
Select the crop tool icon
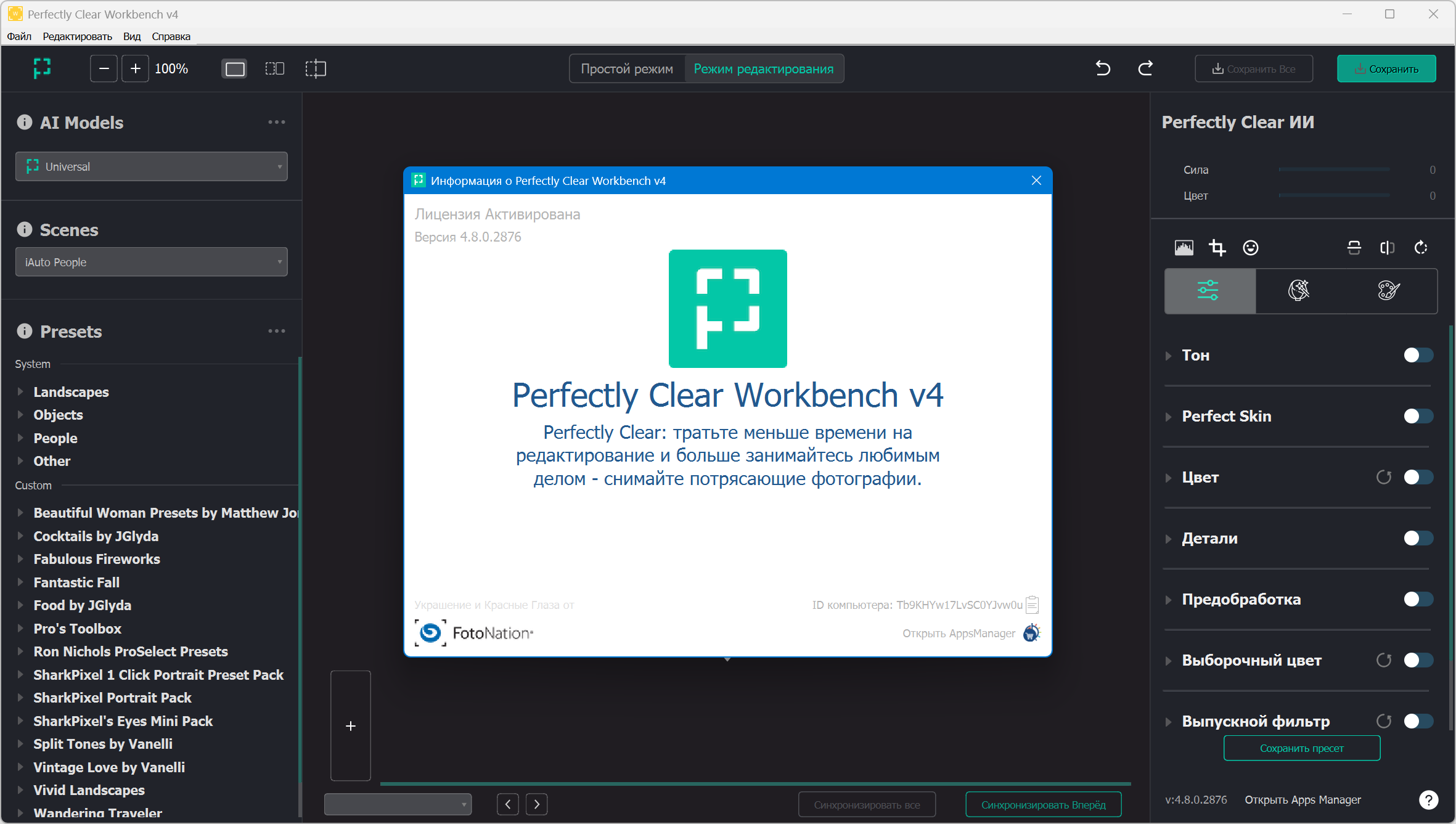(x=1217, y=248)
